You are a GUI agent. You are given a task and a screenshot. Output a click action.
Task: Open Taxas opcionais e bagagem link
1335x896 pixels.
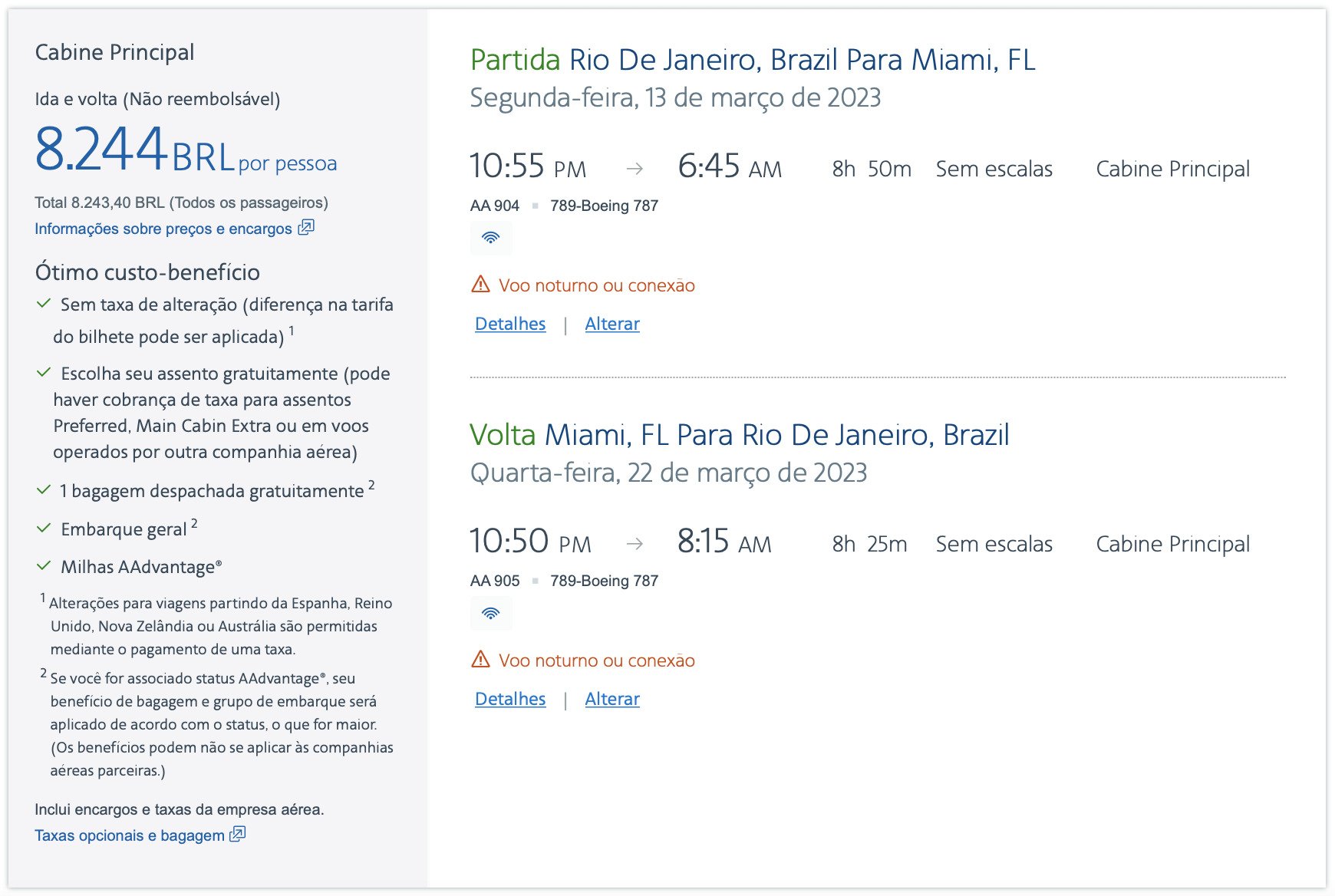[x=130, y=835]
